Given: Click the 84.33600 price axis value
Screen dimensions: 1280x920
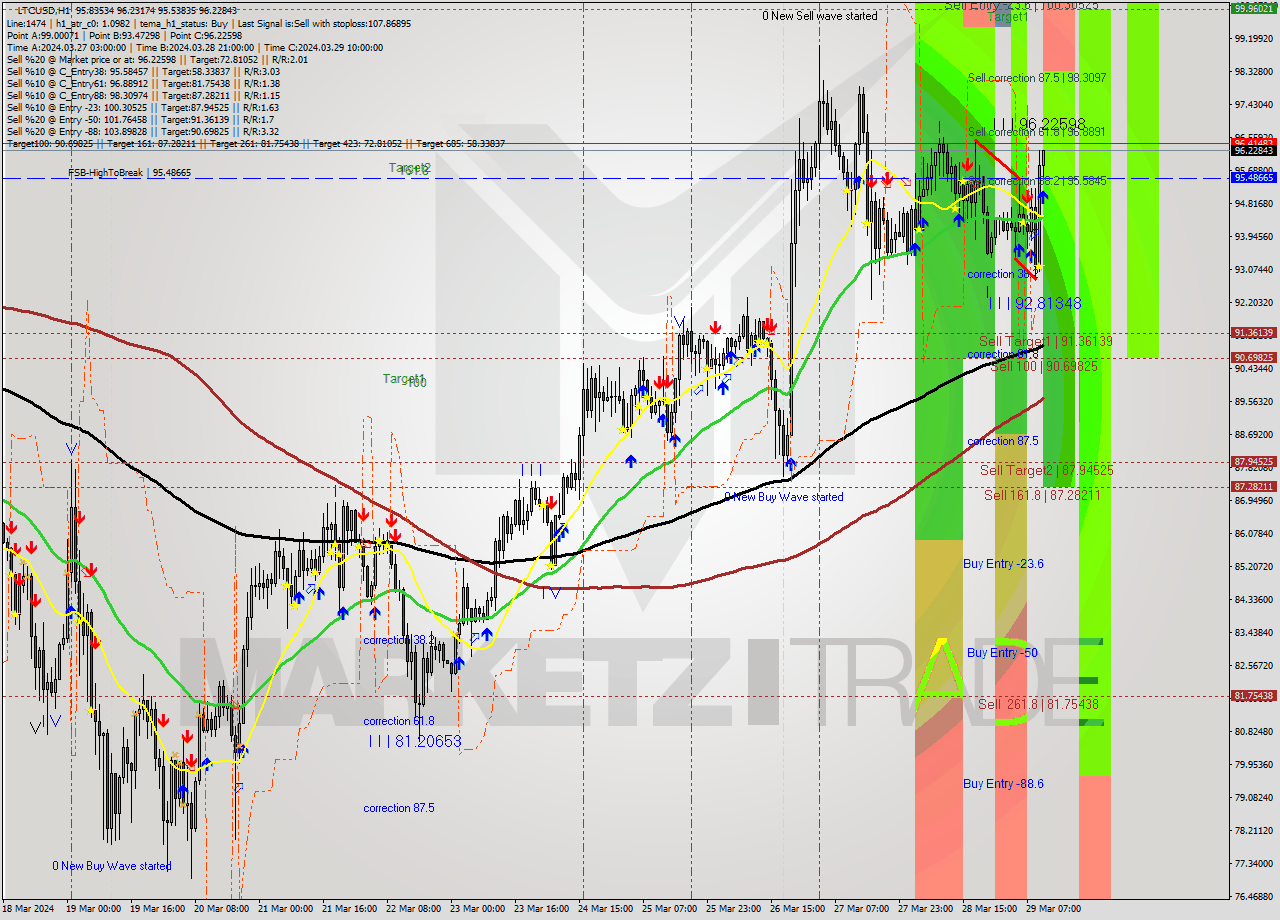Looking at the screenshot, I should pos(1253,599).
